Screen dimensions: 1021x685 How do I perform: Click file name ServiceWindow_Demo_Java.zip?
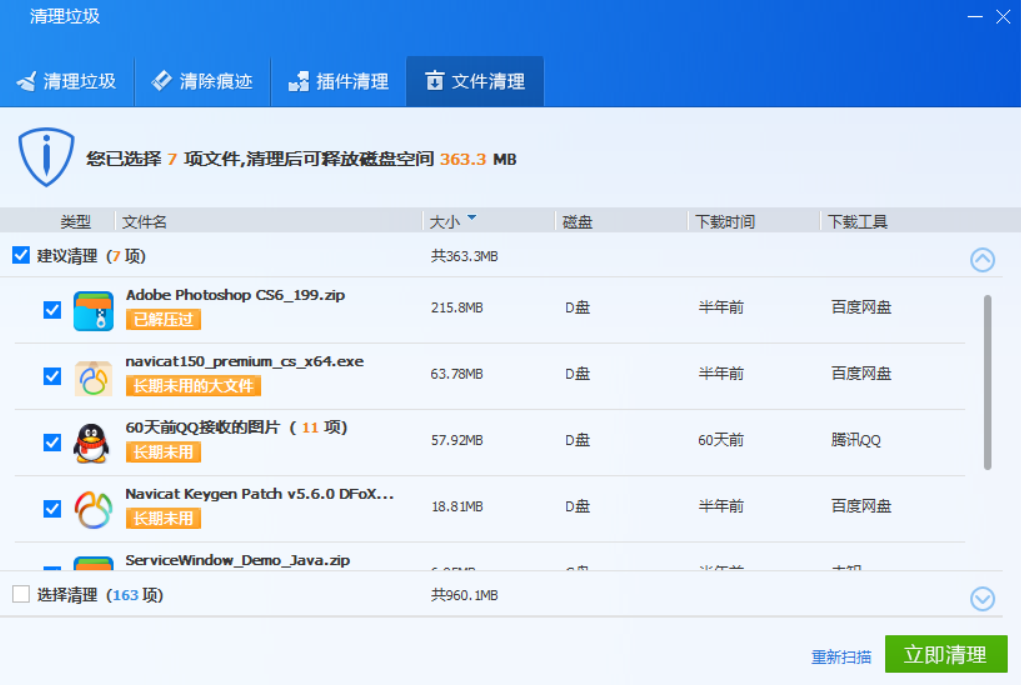pyautogui.click(x=238, y=560)
